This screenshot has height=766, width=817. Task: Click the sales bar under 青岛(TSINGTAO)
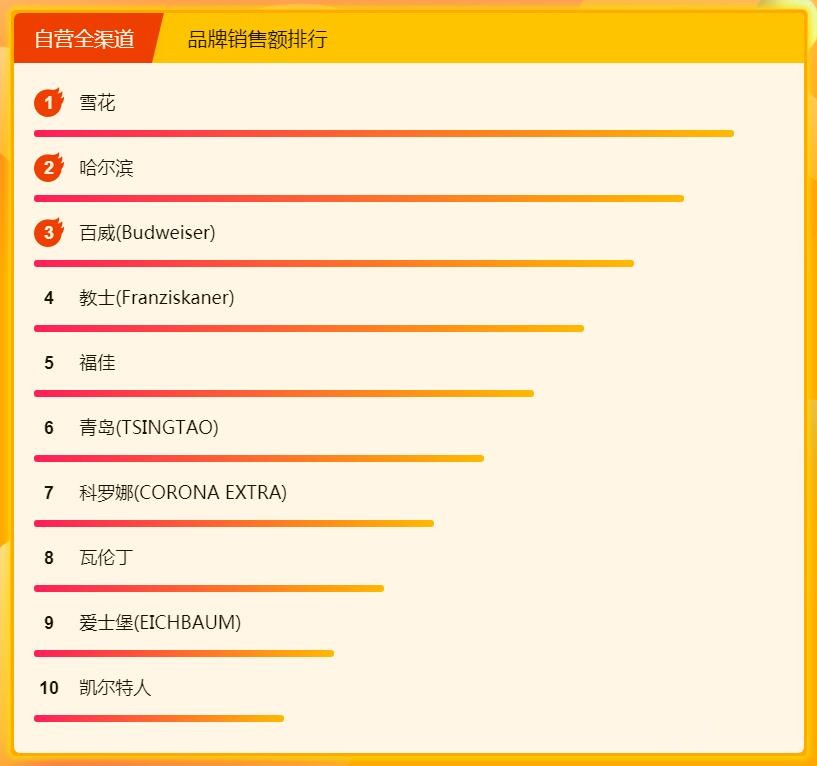point(259,458)
